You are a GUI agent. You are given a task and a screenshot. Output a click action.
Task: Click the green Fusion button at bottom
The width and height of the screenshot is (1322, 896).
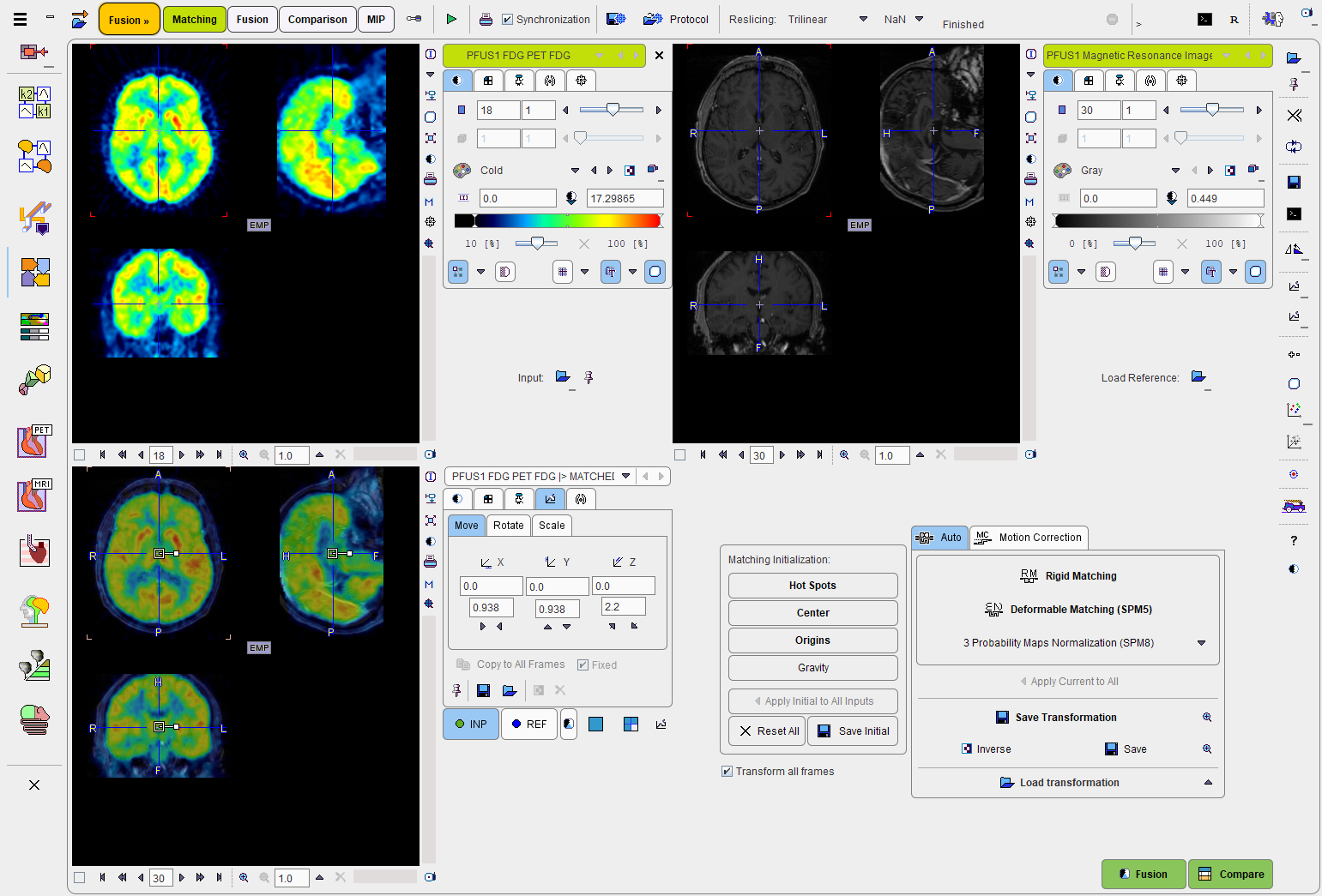point(1144,875)
